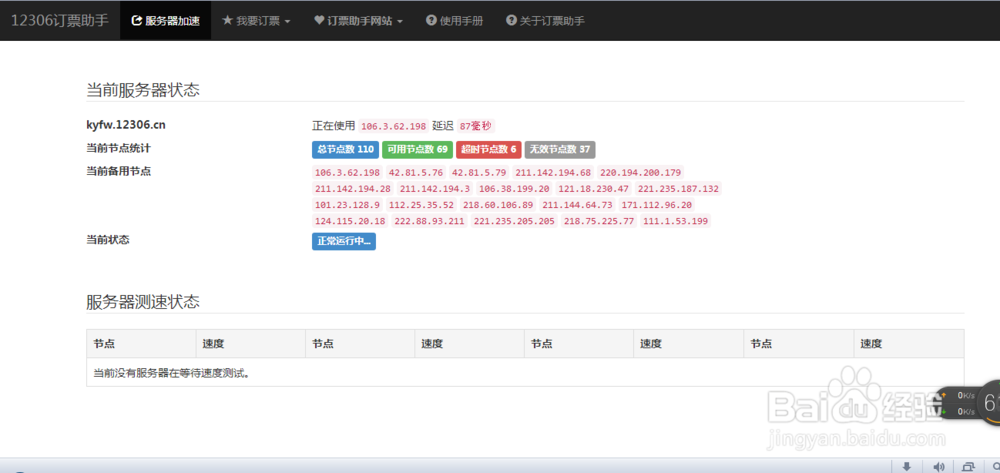Select backup node 218.60.106.89
This screenshot has height=473, width=1000.
tap(498, 205)
